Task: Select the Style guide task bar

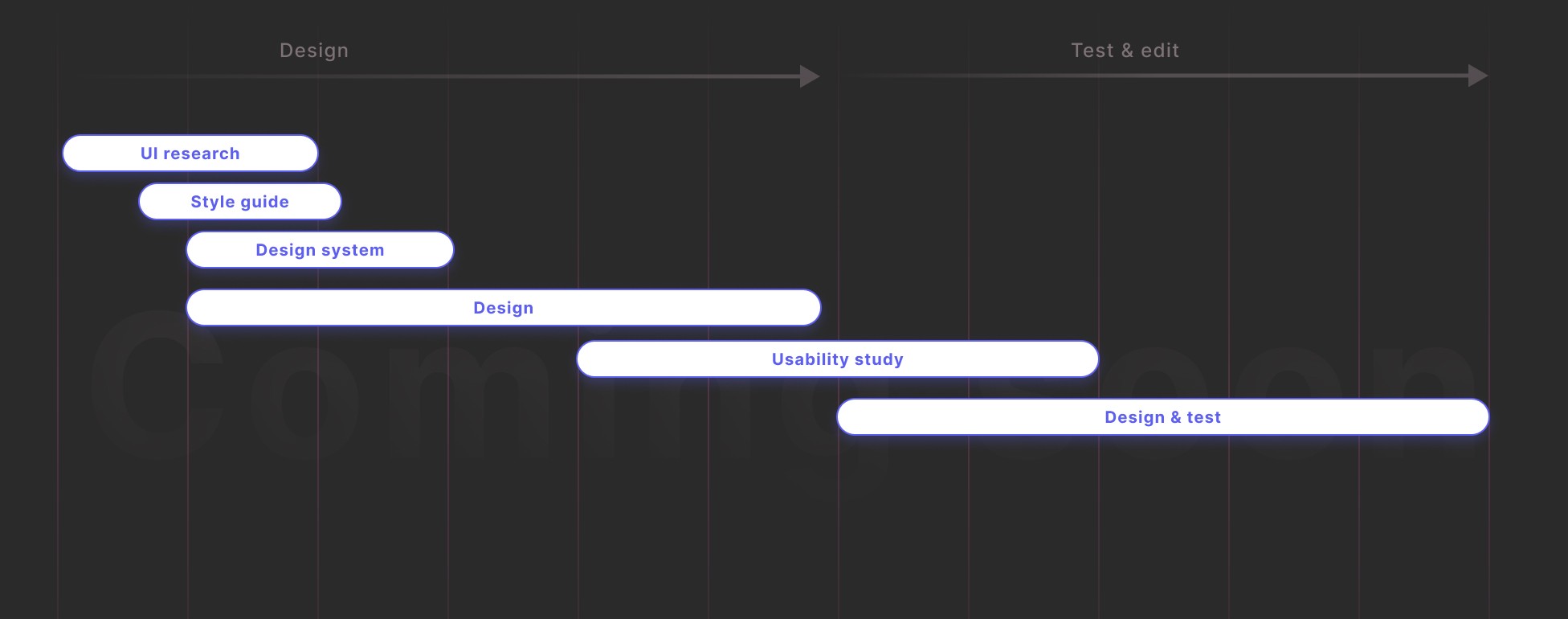Action: [240, 201]
